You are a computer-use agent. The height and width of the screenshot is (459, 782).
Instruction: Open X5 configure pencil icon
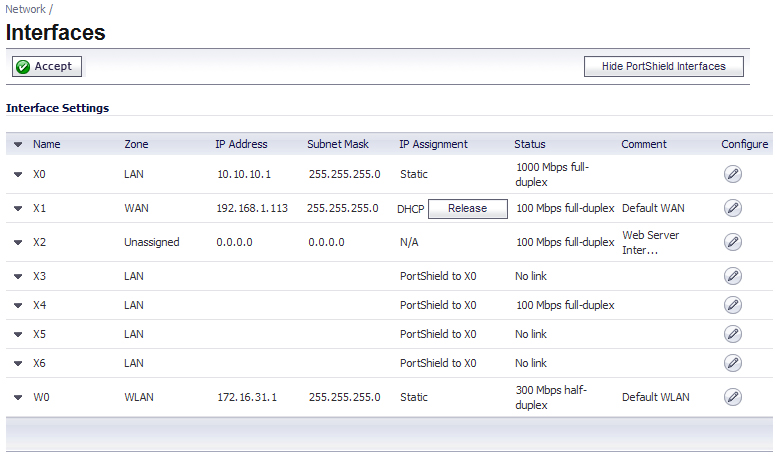pyautogui.click(x=732, y=334)
